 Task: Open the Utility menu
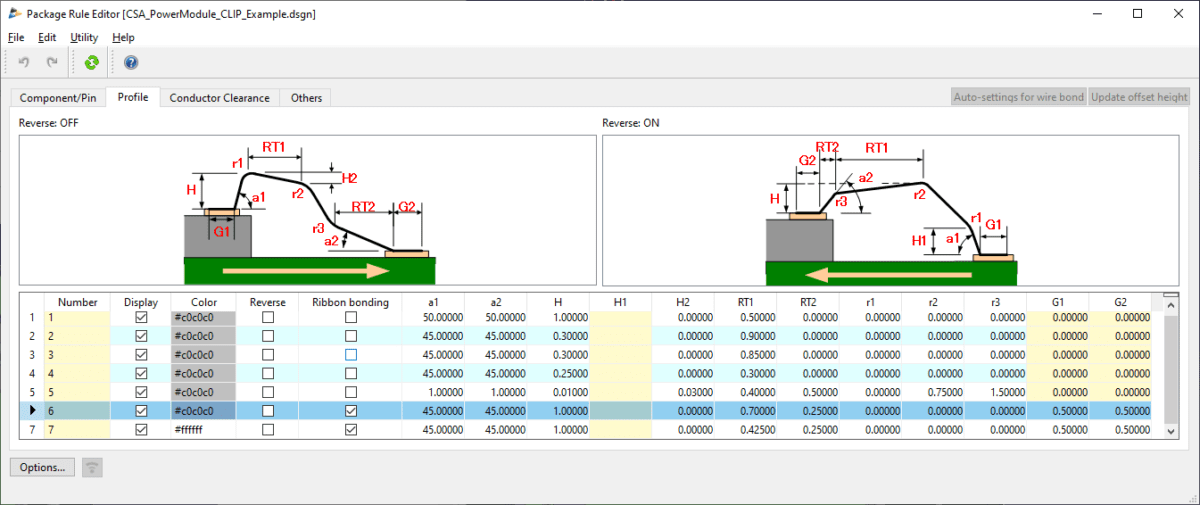coord(84,37)
